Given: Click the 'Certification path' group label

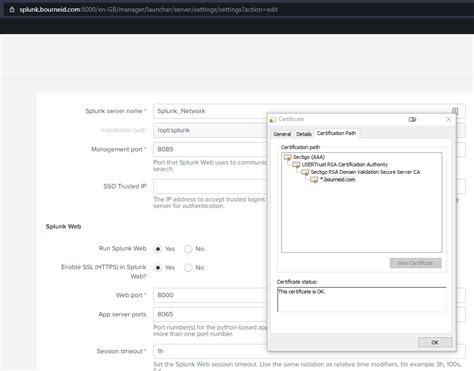Looking at the screenshot, I should [x=300, y=147].
